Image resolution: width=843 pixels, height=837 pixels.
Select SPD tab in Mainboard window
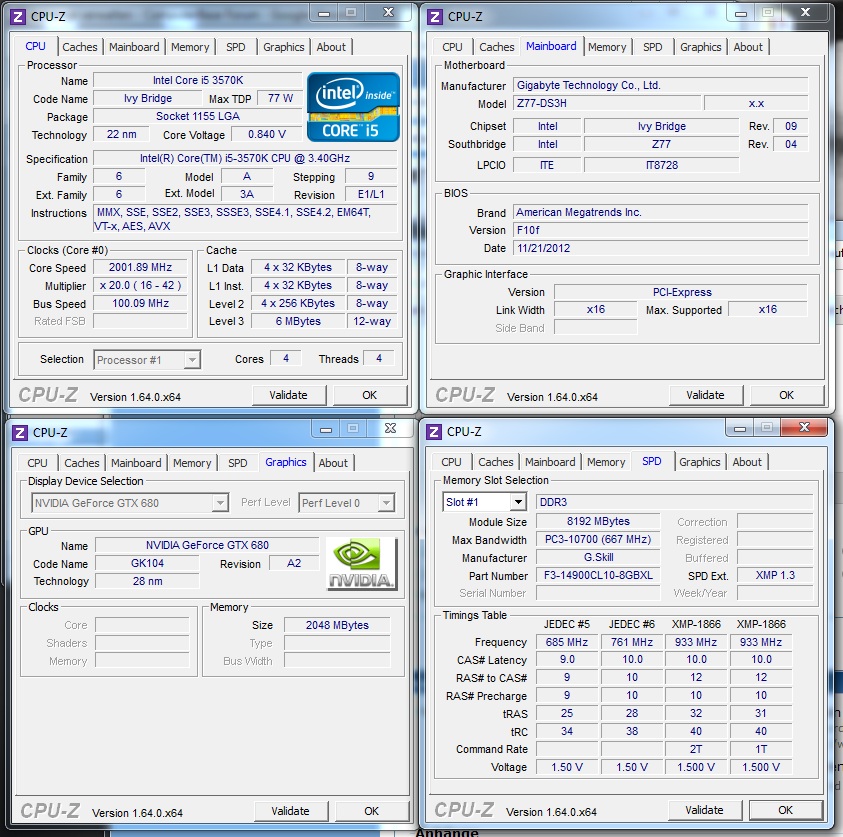[653, 47]
